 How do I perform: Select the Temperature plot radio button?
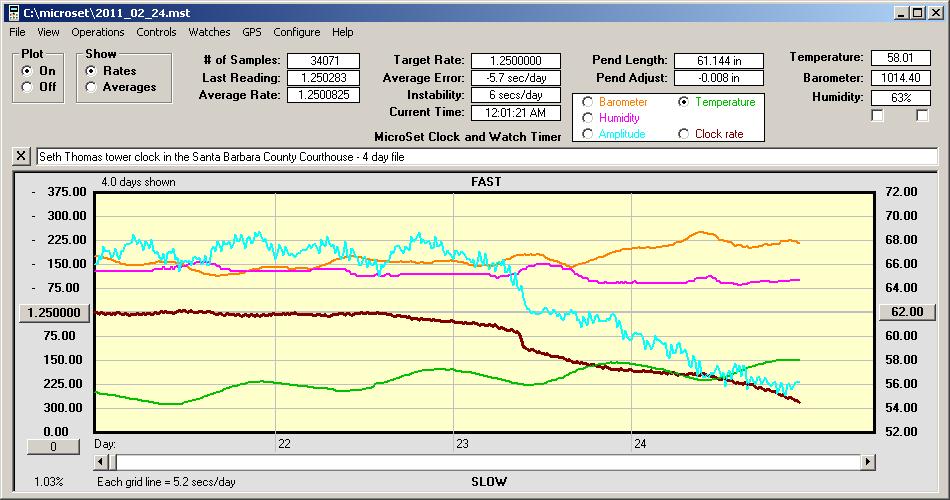(x=683, y=102)
